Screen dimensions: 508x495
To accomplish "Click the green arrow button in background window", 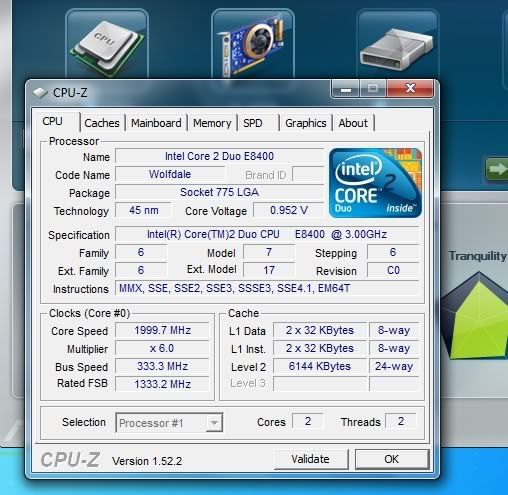I will [x=497, y=169].
